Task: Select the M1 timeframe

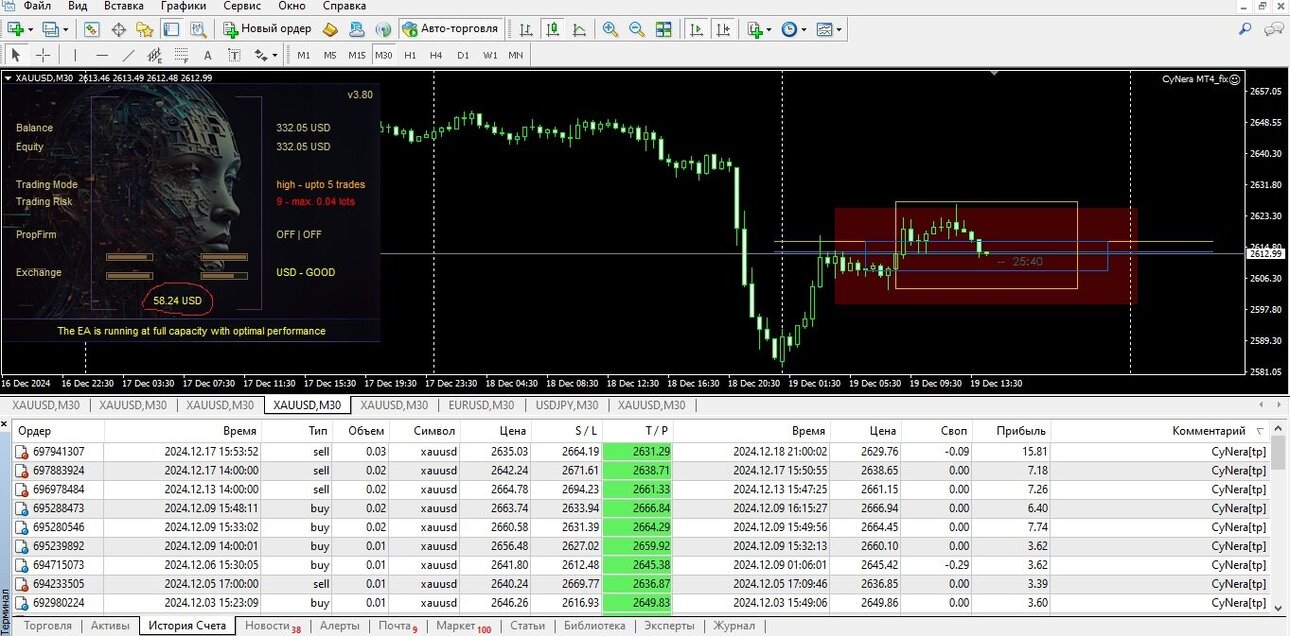Action: pyautogui.click(x=304, y=55)
